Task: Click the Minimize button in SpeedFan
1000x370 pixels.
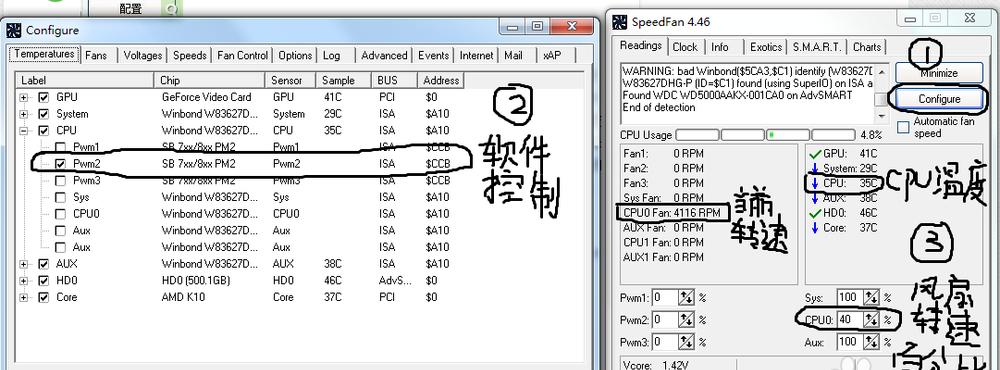Action: 939,73
